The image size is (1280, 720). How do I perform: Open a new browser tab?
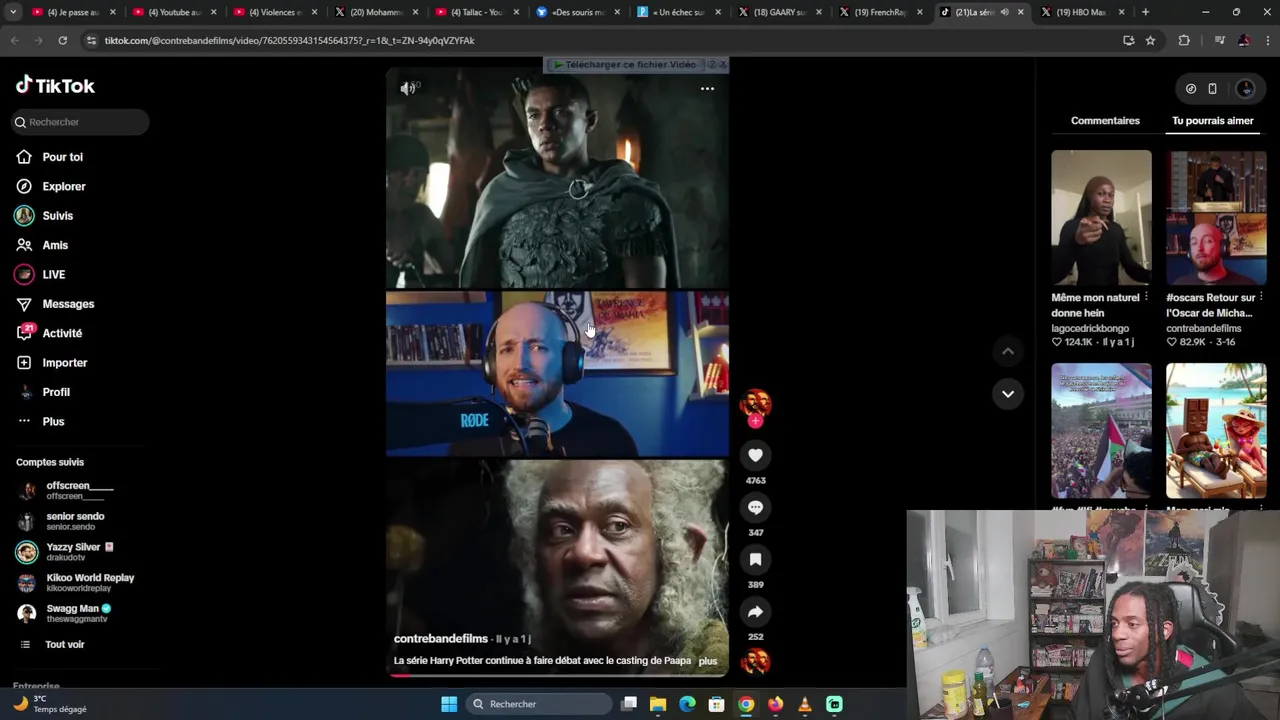(1145, 12)
